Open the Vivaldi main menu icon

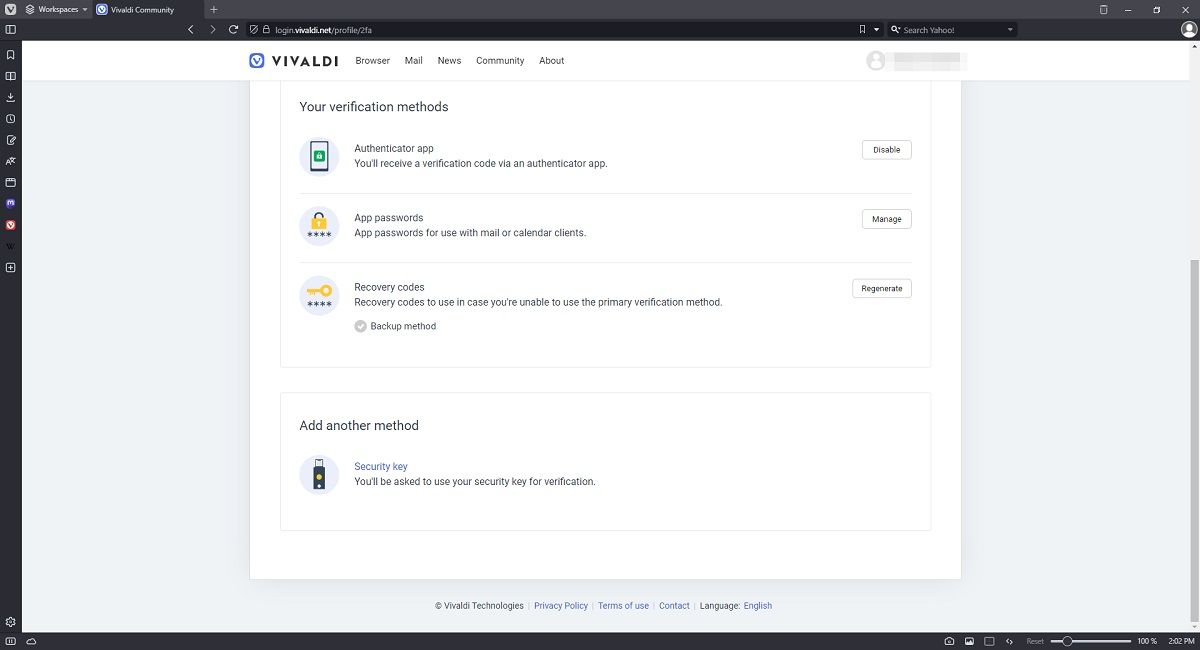(x=10, y=9)
